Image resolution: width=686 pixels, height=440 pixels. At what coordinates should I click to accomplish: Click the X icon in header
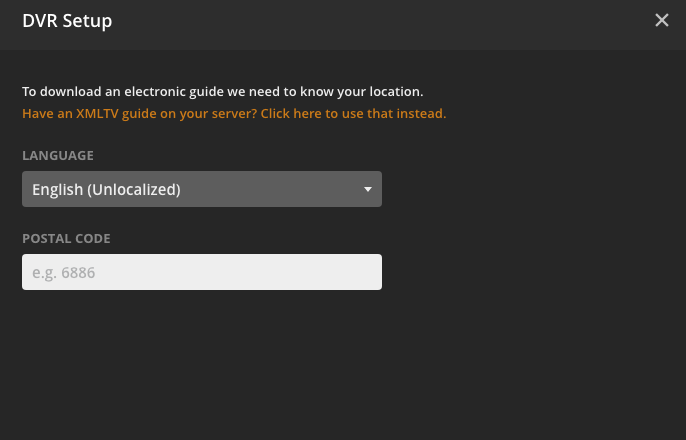[661, 20]
